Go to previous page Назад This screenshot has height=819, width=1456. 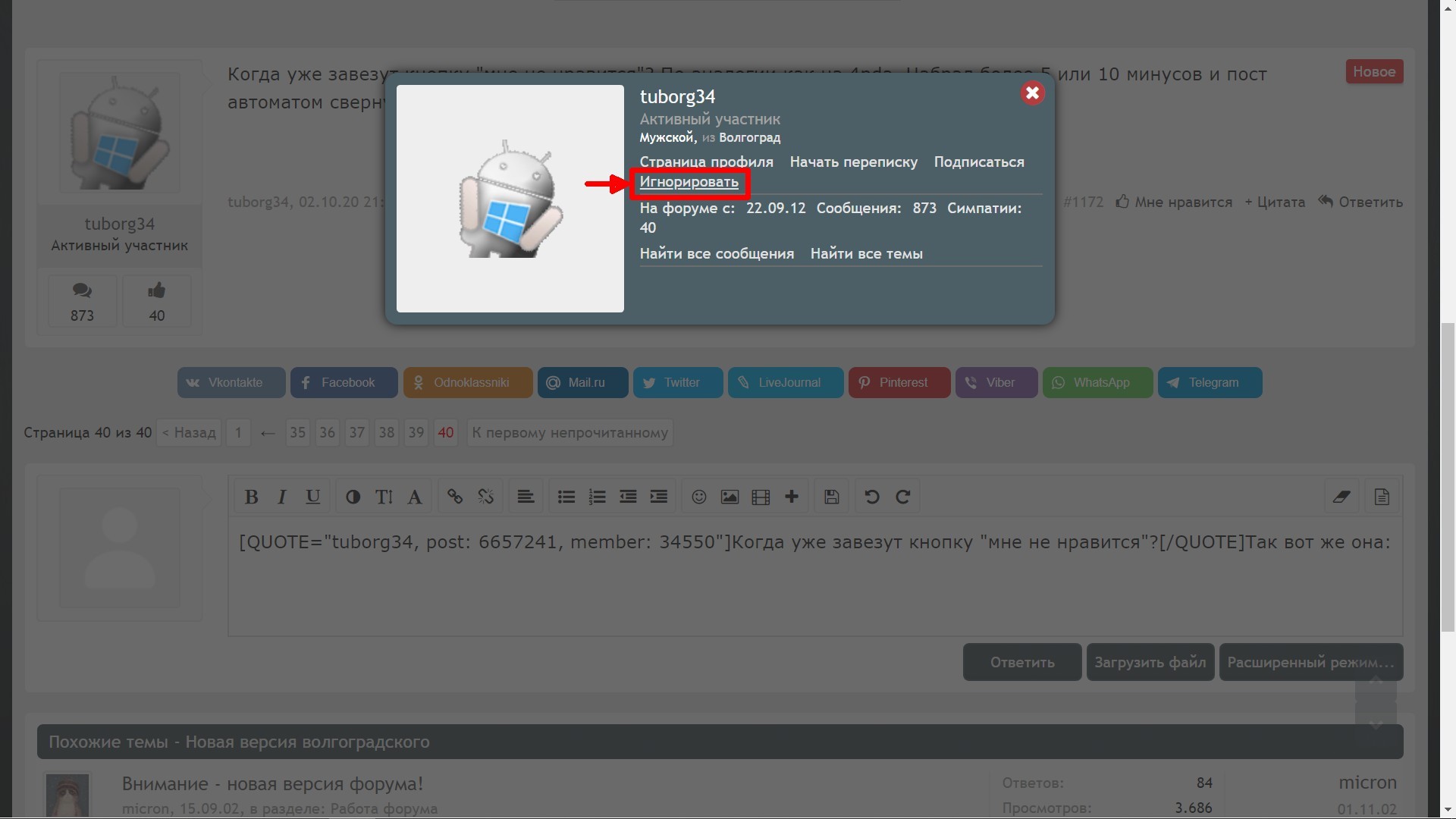coord(189,432)
